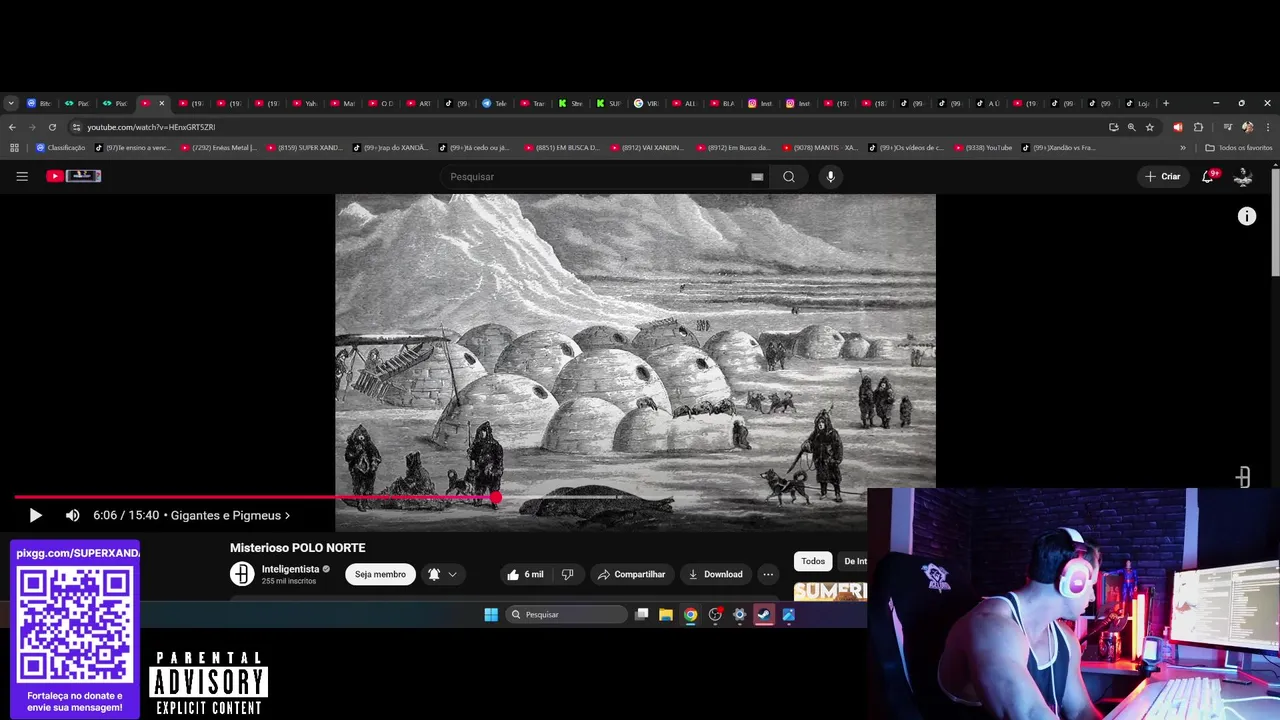Select the Todos filter chip
The width and height of the screenshot is (1280, 720).
coord(813,561)
